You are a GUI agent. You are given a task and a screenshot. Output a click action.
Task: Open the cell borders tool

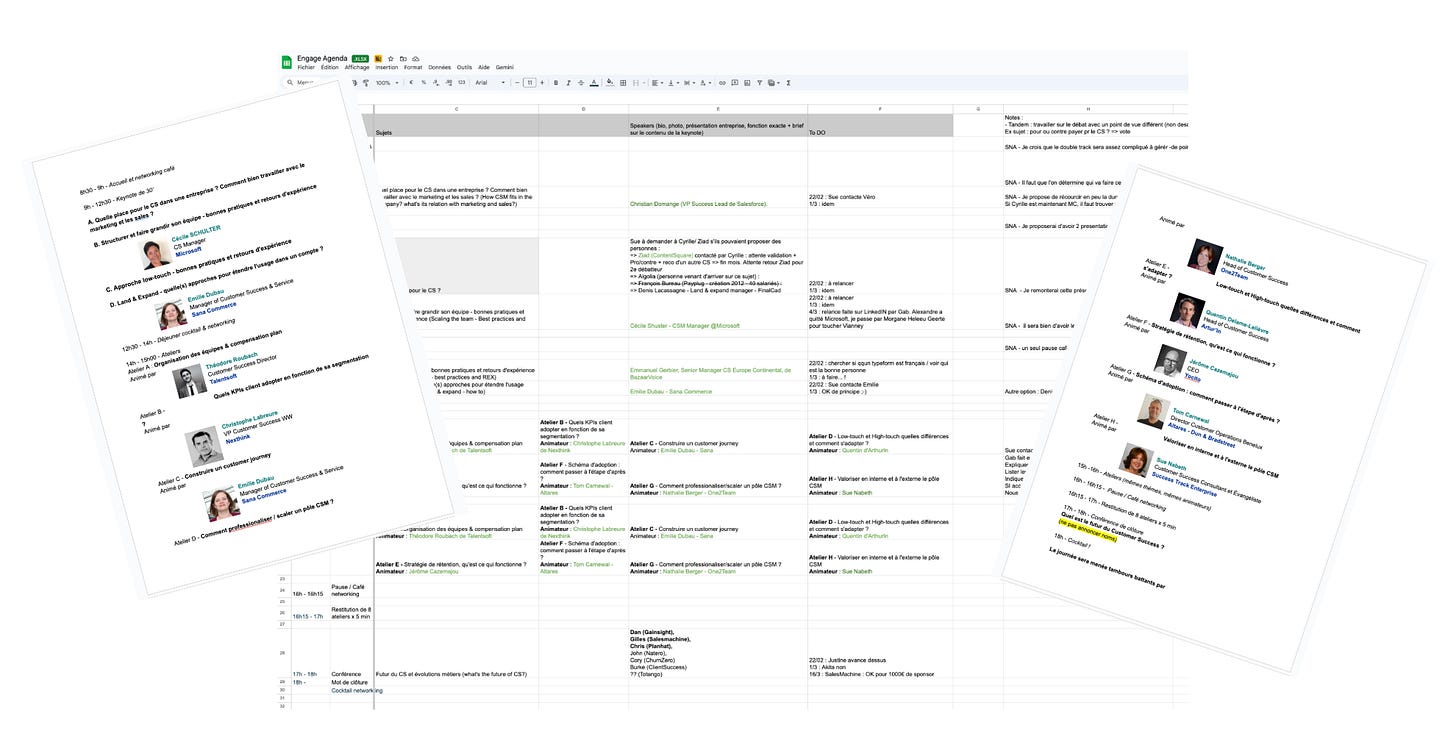tap(622, 82)
